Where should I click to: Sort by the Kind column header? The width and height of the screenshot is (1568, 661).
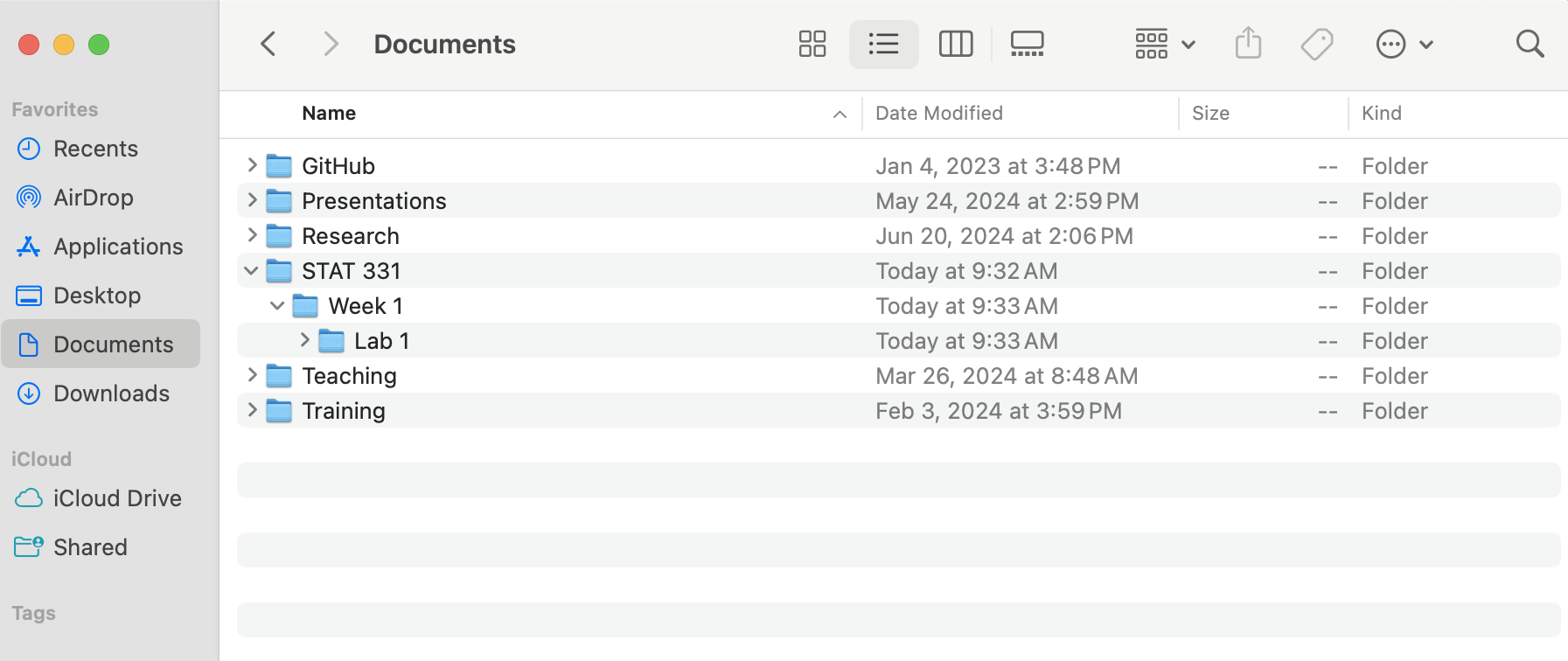click(x=1382, y=114)
